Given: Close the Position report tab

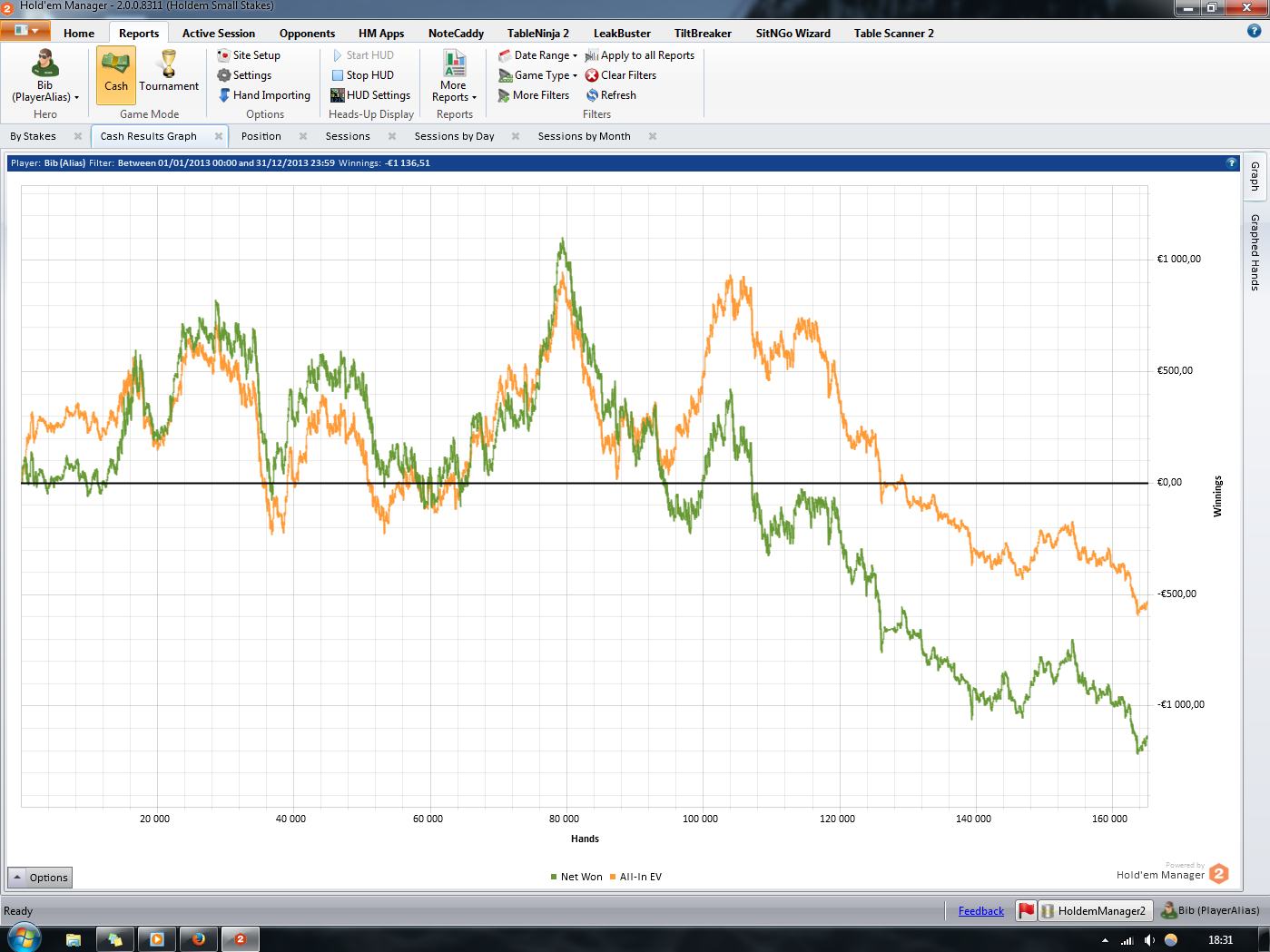Looking at the screenshot, I should point(303,136).
